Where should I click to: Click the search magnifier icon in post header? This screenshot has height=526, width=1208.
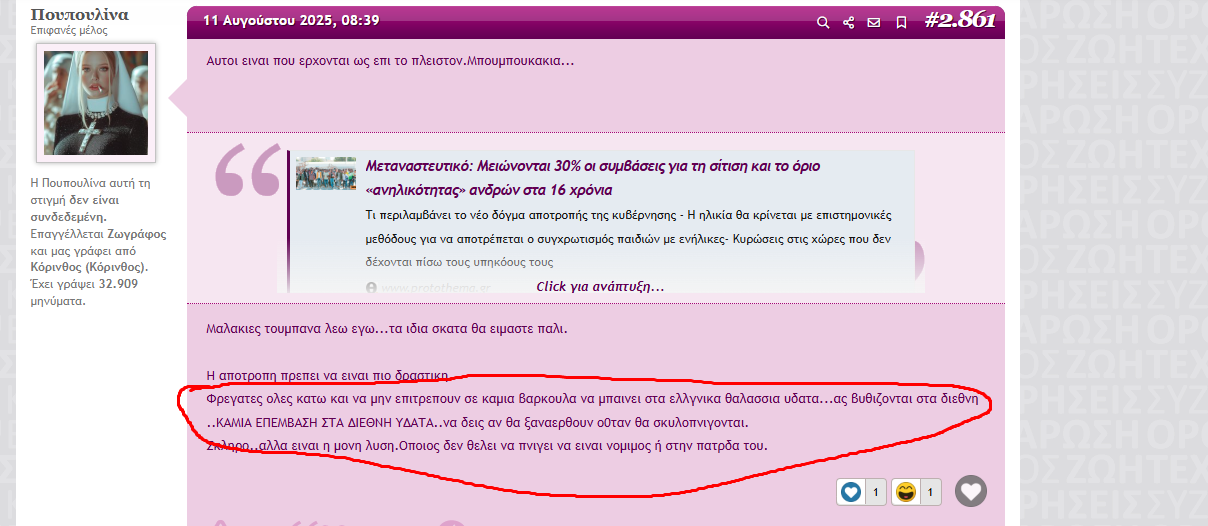click(823, 22)
